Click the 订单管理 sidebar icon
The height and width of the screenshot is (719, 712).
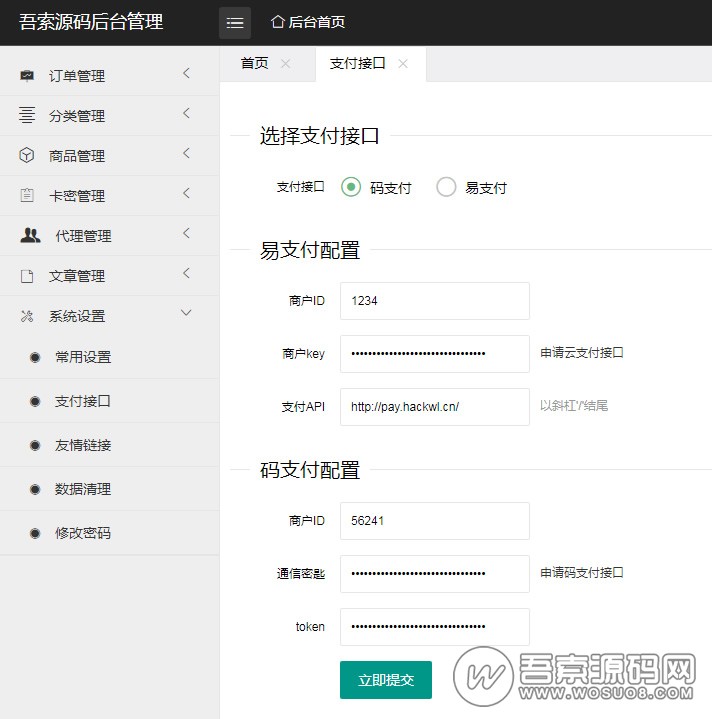[27, 76]
